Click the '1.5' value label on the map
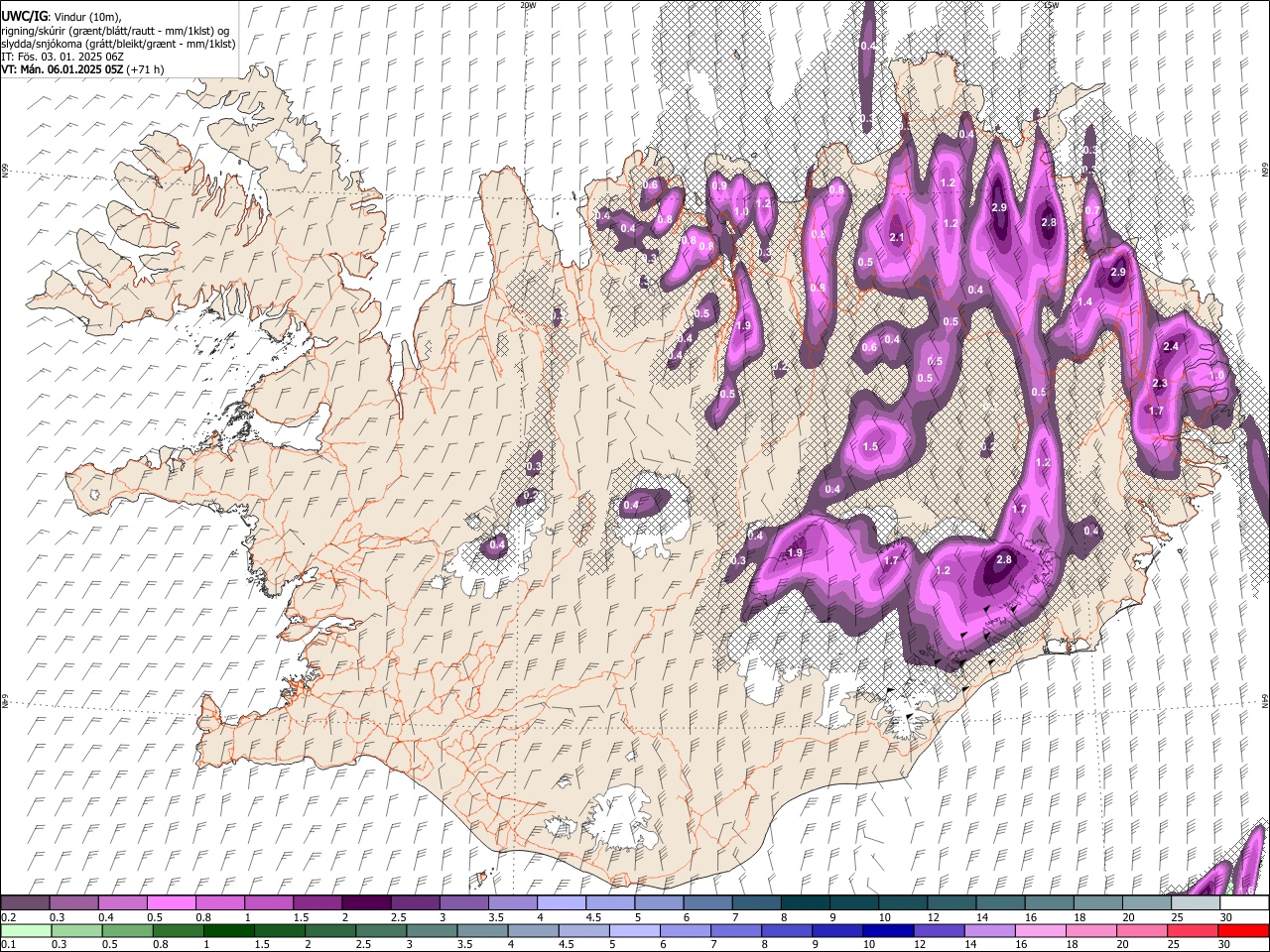The image size is (1270, 952). pos(870,447)
